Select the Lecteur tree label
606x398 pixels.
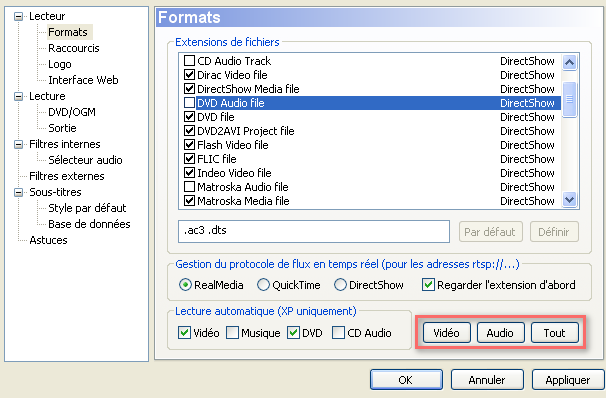(x=47, y=16)
